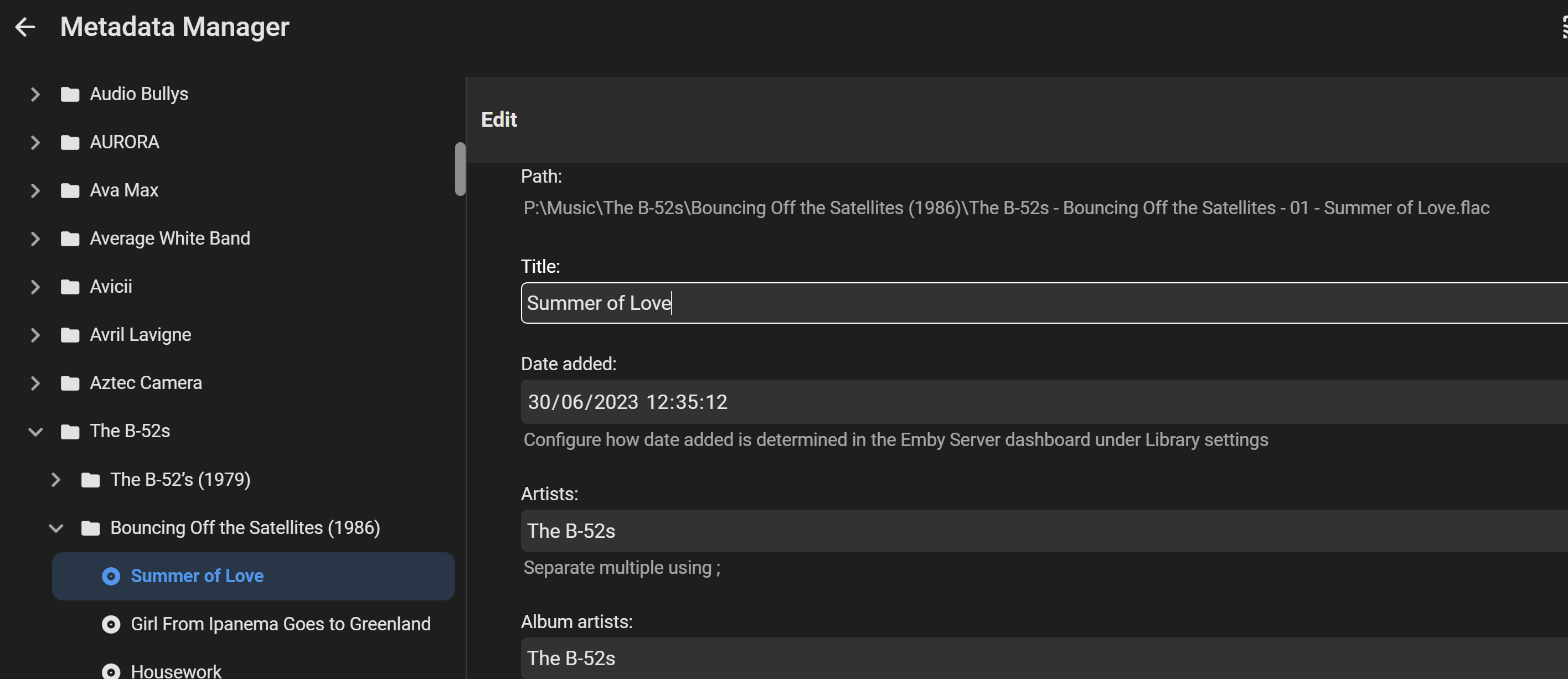
Task: Click the disc icon for Summer of Love
Action: pos(111,576)
